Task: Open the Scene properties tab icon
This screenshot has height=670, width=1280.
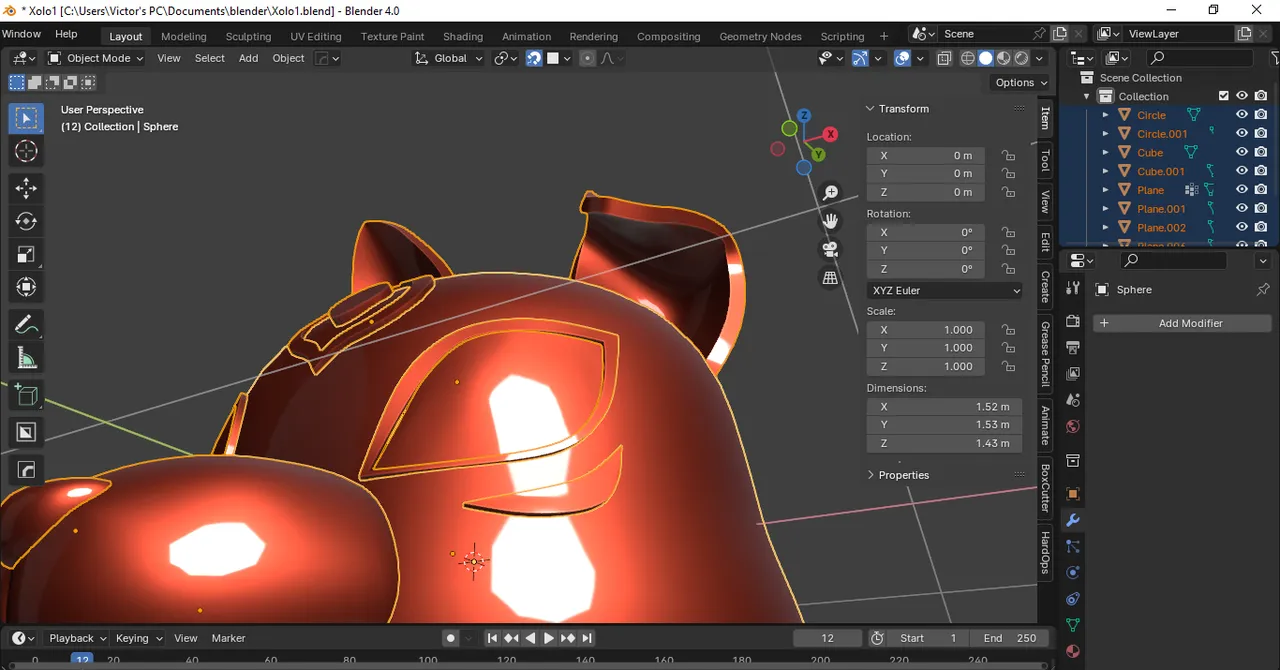Action: 1073,400
